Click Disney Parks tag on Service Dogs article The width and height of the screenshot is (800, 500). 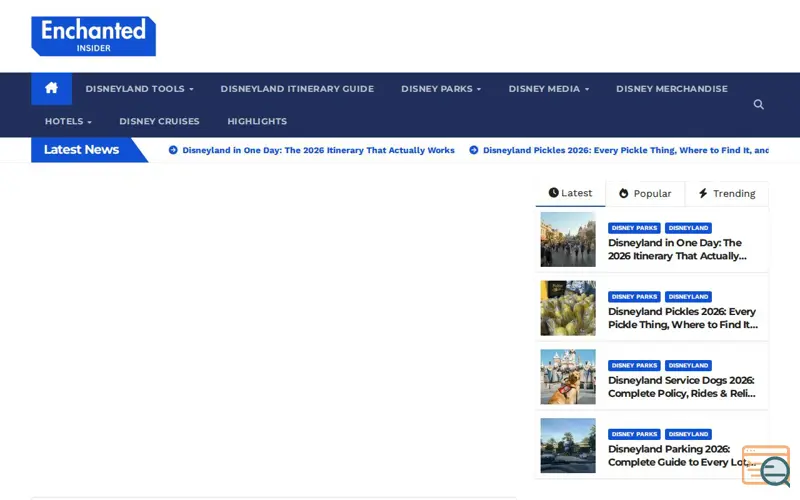click(634, 365)
